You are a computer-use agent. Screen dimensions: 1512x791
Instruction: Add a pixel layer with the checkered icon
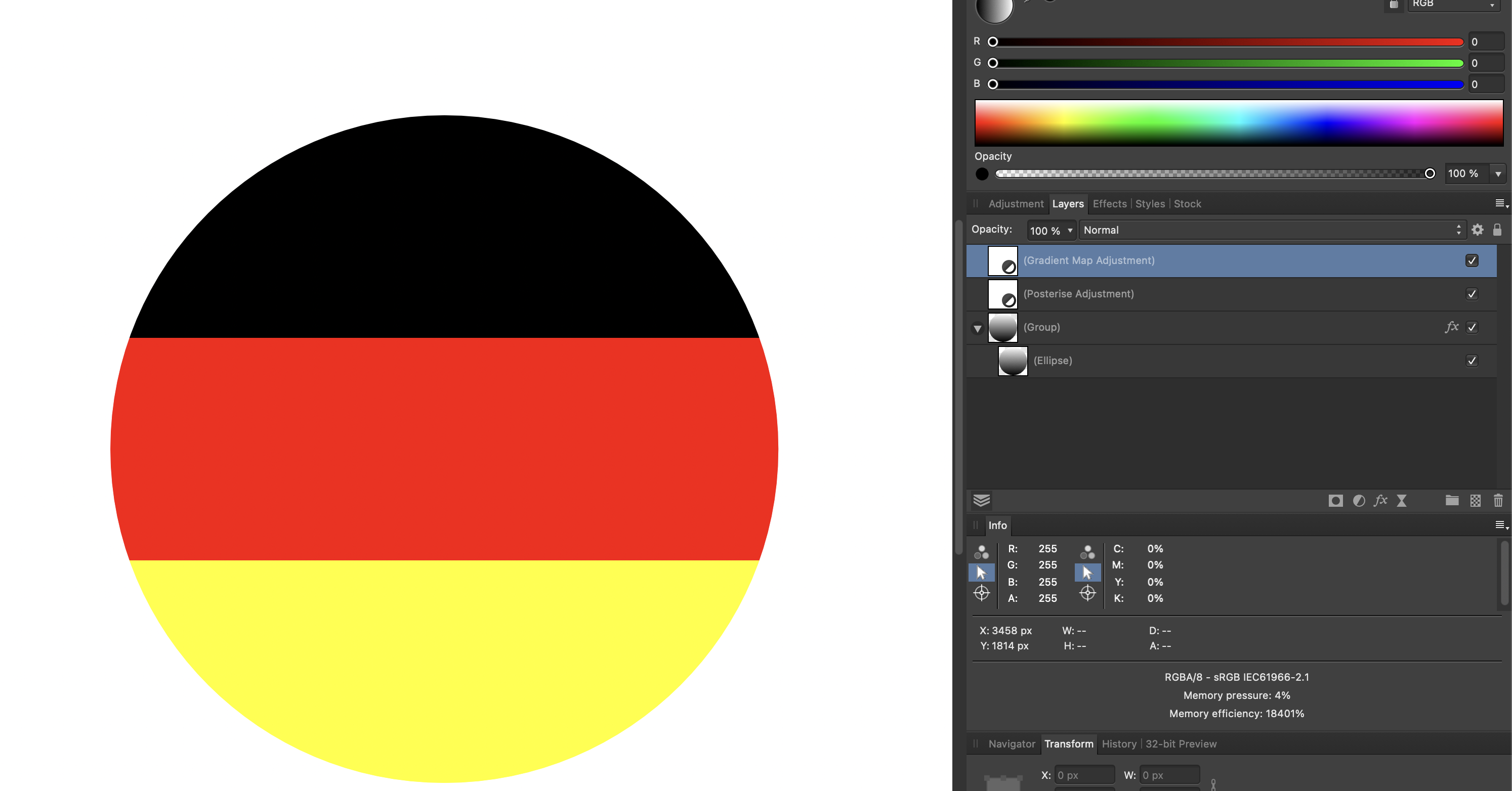1475,501
